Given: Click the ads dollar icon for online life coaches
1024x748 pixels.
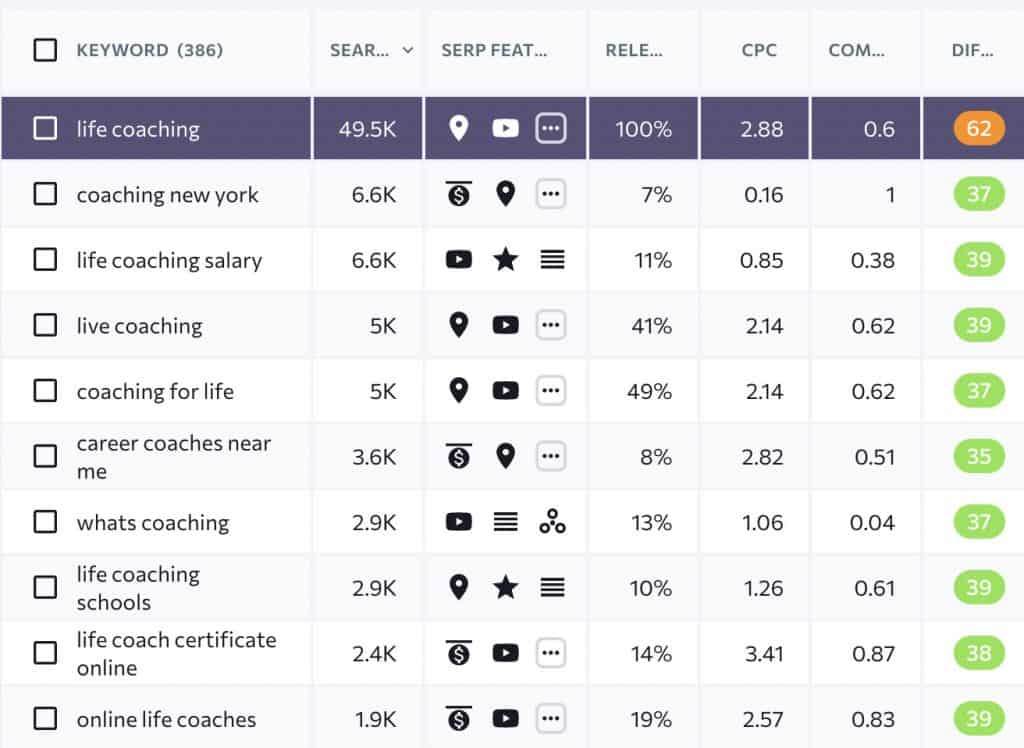Looking at the screenshot, I should tap(458, 718).
